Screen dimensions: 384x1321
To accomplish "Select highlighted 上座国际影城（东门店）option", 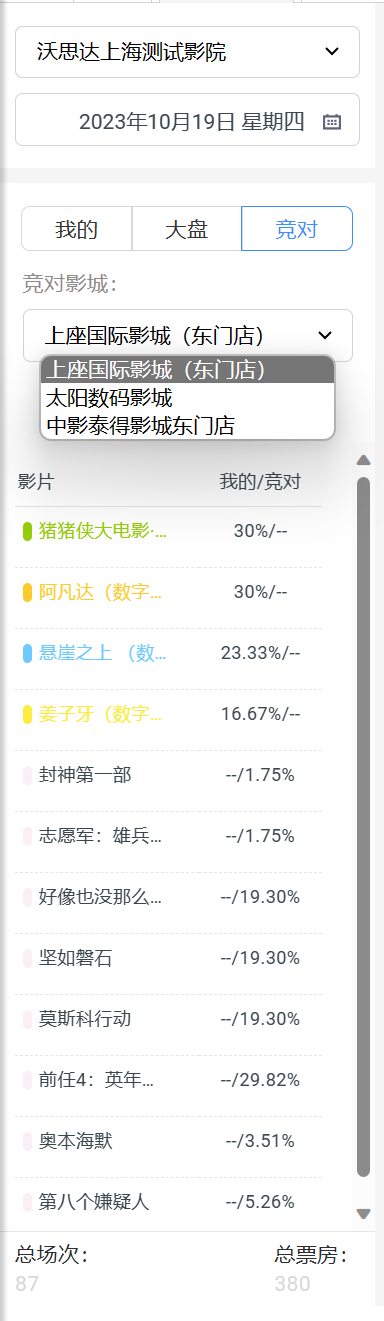I will pos(187,369).
